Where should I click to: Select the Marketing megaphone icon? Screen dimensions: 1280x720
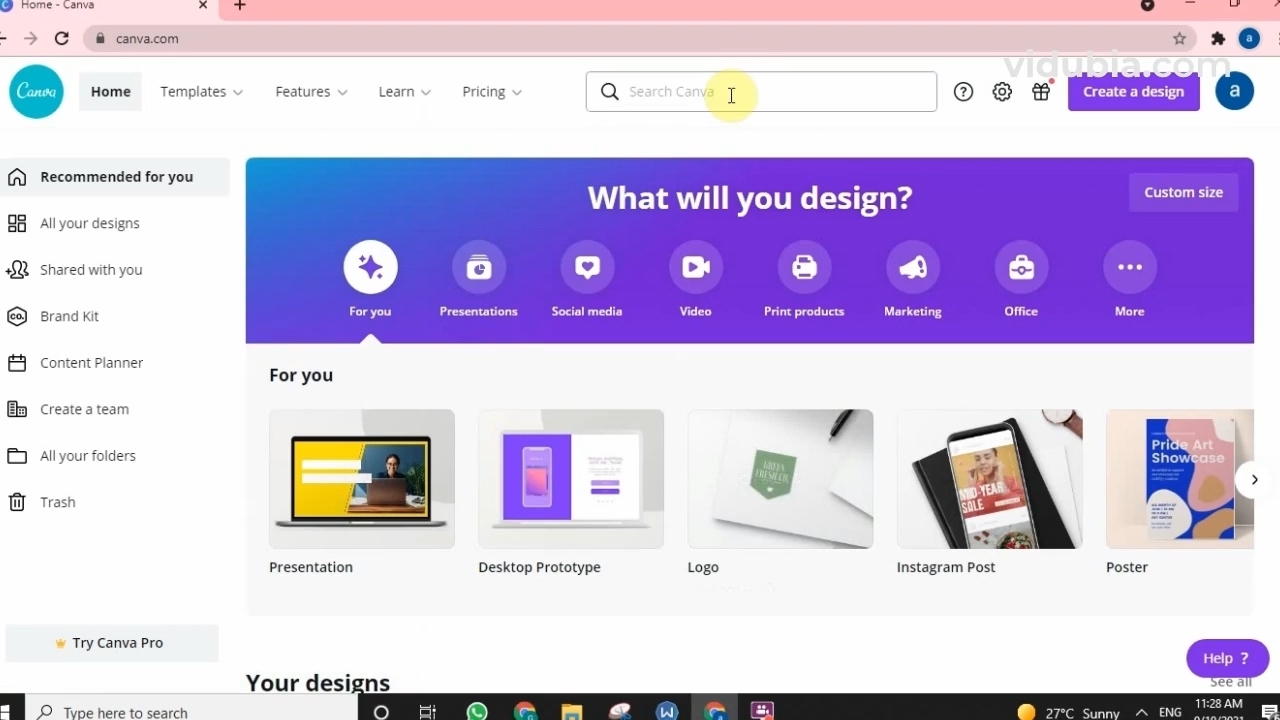(912, 268)
